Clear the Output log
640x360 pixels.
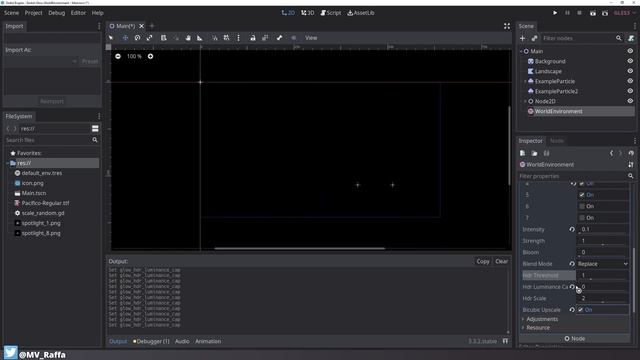click(x=502, y=261)
